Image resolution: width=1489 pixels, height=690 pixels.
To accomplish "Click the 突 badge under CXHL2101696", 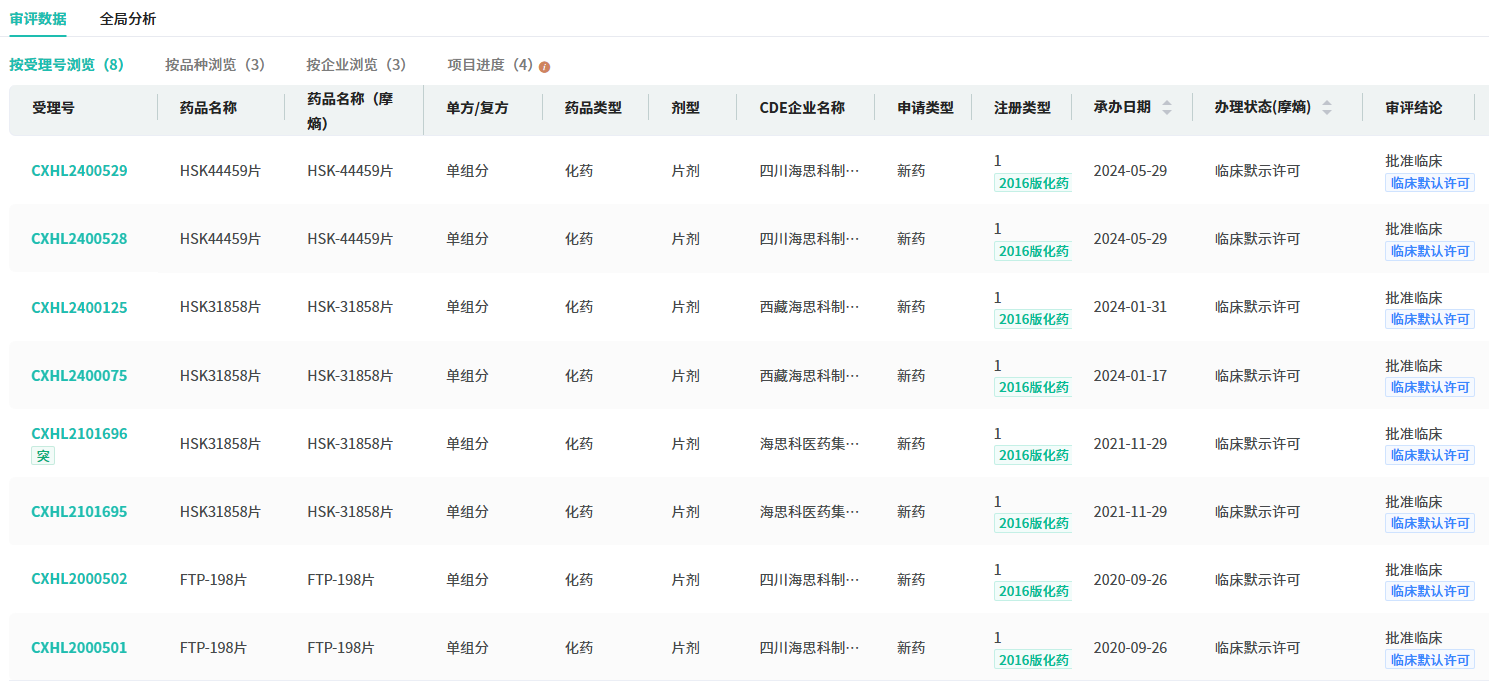I will [43, 456].
